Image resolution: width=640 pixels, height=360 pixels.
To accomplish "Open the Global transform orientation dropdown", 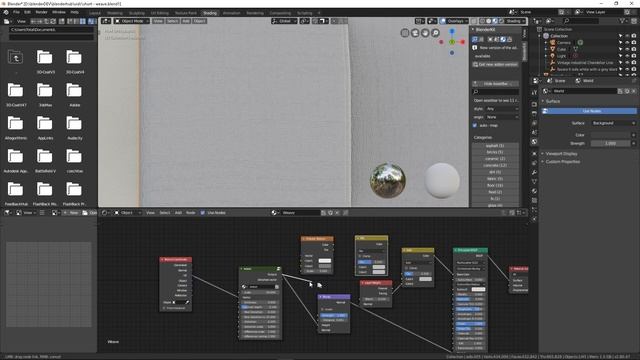I will click(284, 21).
